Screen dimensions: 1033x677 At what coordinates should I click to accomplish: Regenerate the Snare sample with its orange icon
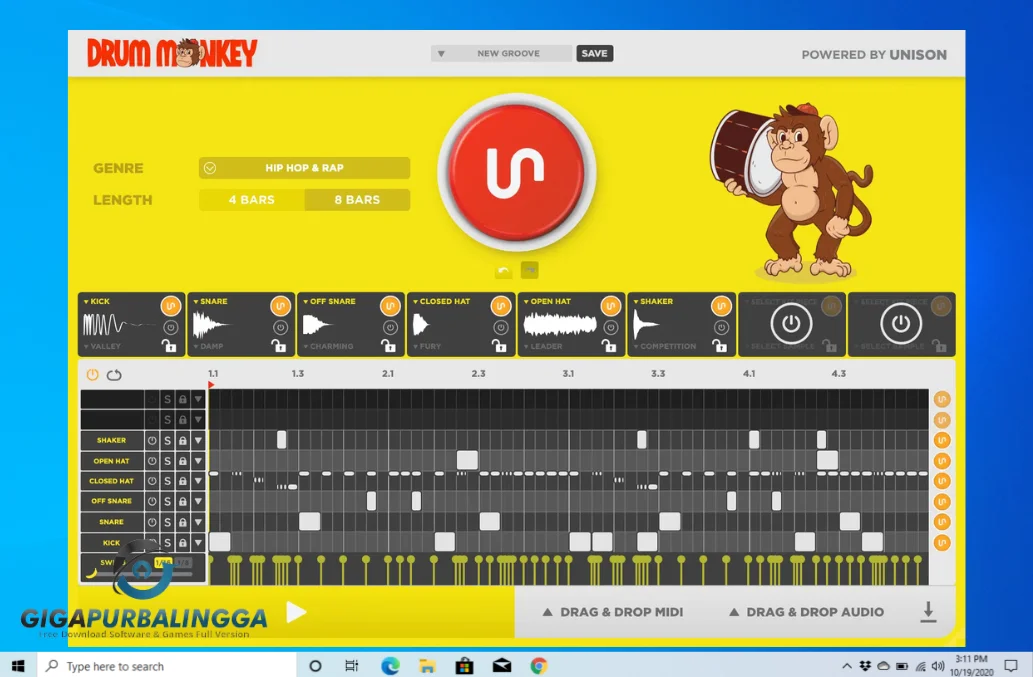[281, 306]
